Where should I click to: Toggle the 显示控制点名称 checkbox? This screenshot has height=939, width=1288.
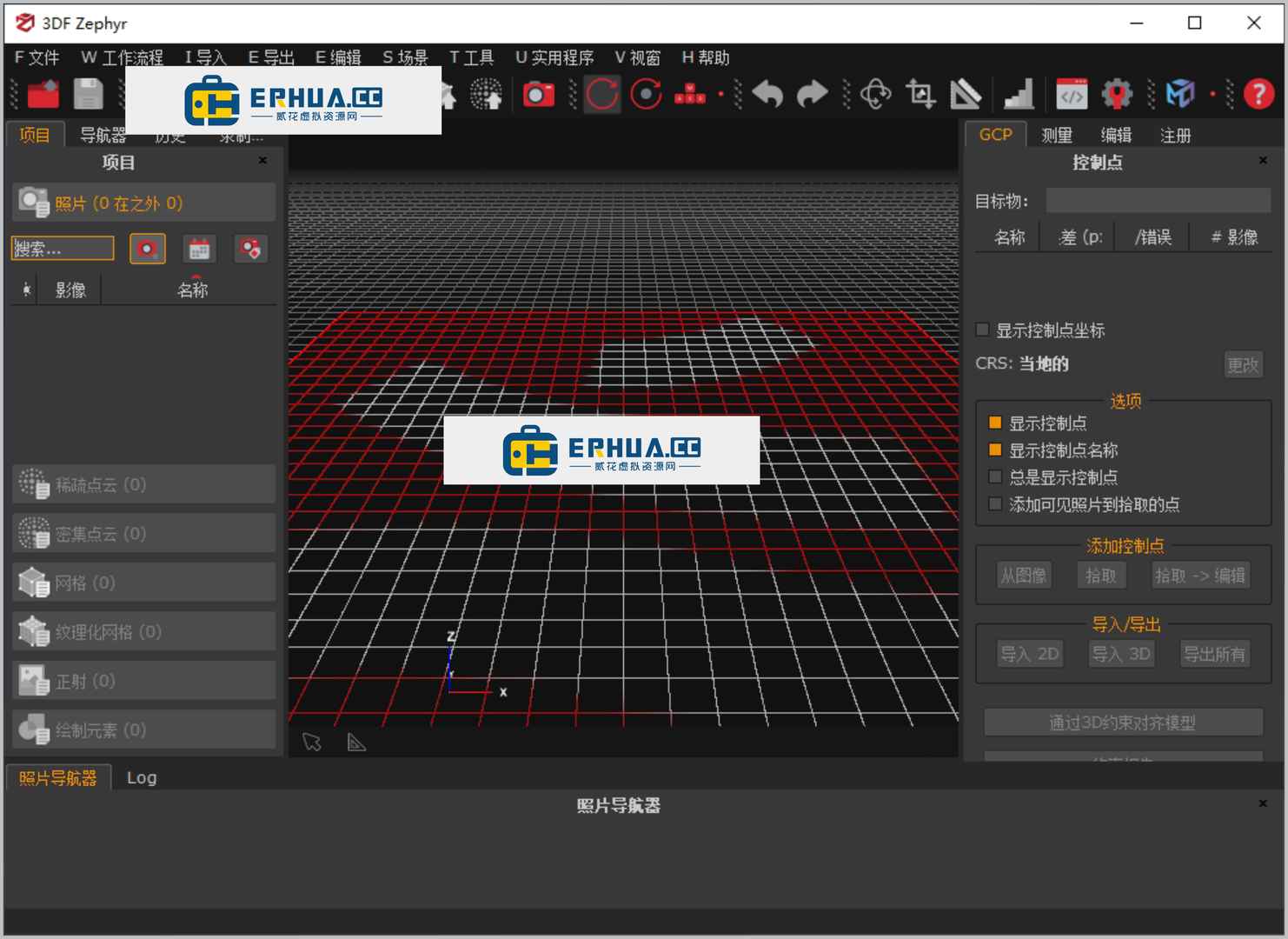996,450
